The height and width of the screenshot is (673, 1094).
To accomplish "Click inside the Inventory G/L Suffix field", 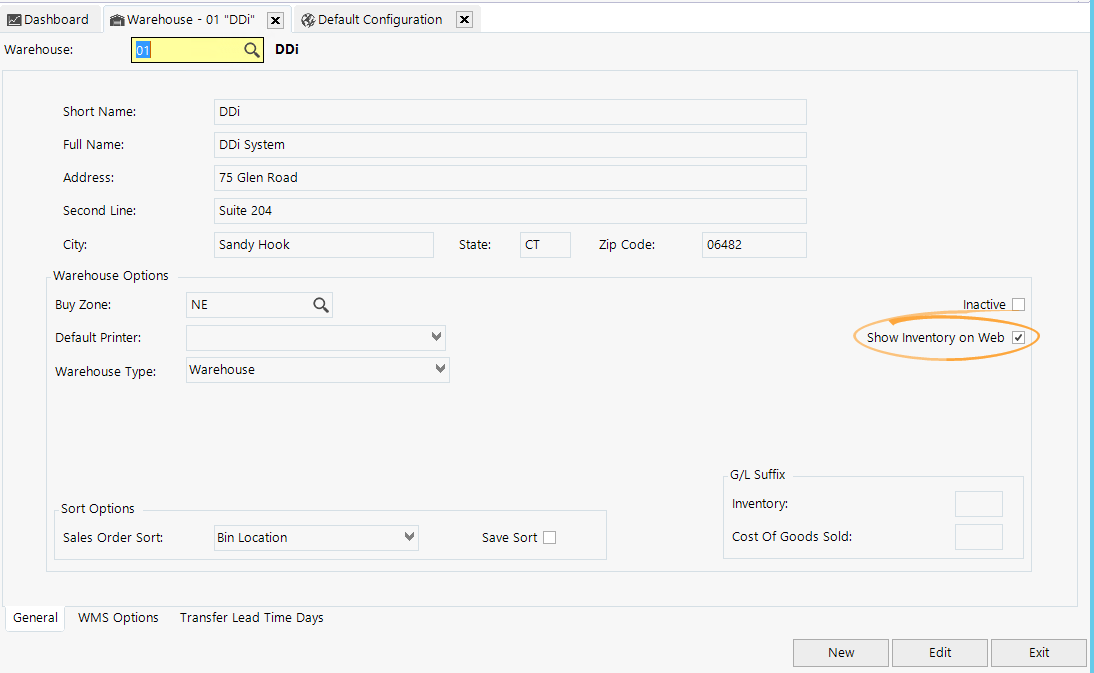I will [978, 503].
